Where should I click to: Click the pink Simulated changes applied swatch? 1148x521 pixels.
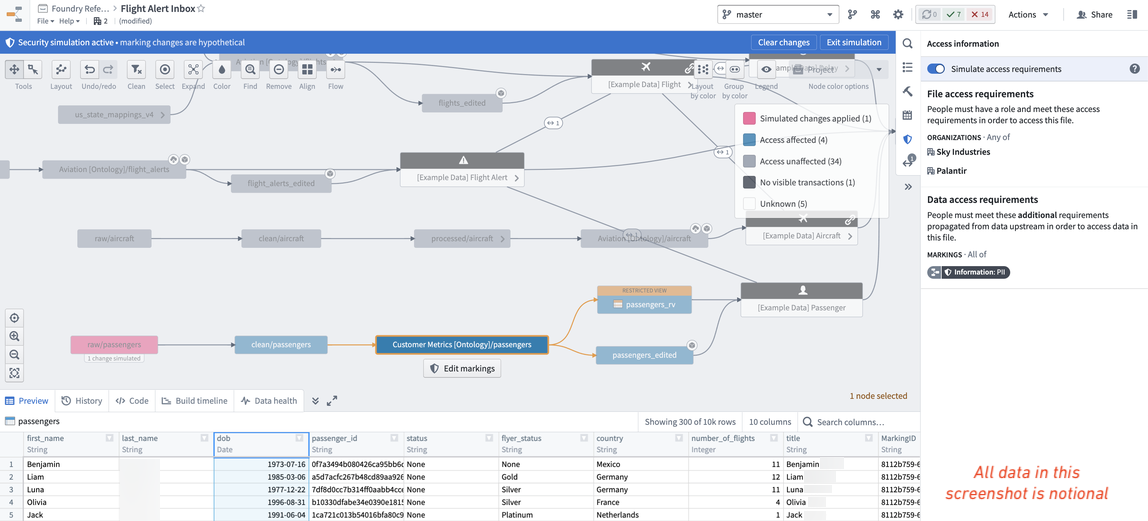click(x=749, y=119)
